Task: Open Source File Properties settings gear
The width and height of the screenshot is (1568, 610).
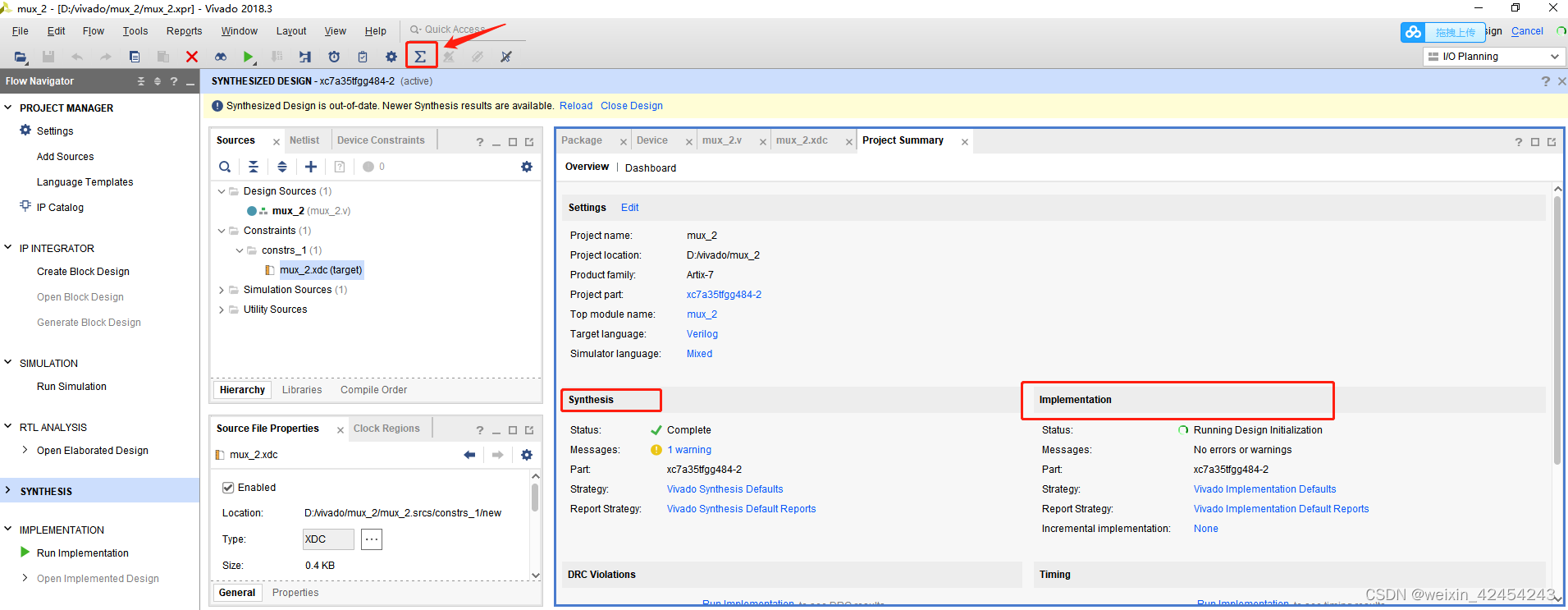Action: pyautogui.click(x=527, y=455)
